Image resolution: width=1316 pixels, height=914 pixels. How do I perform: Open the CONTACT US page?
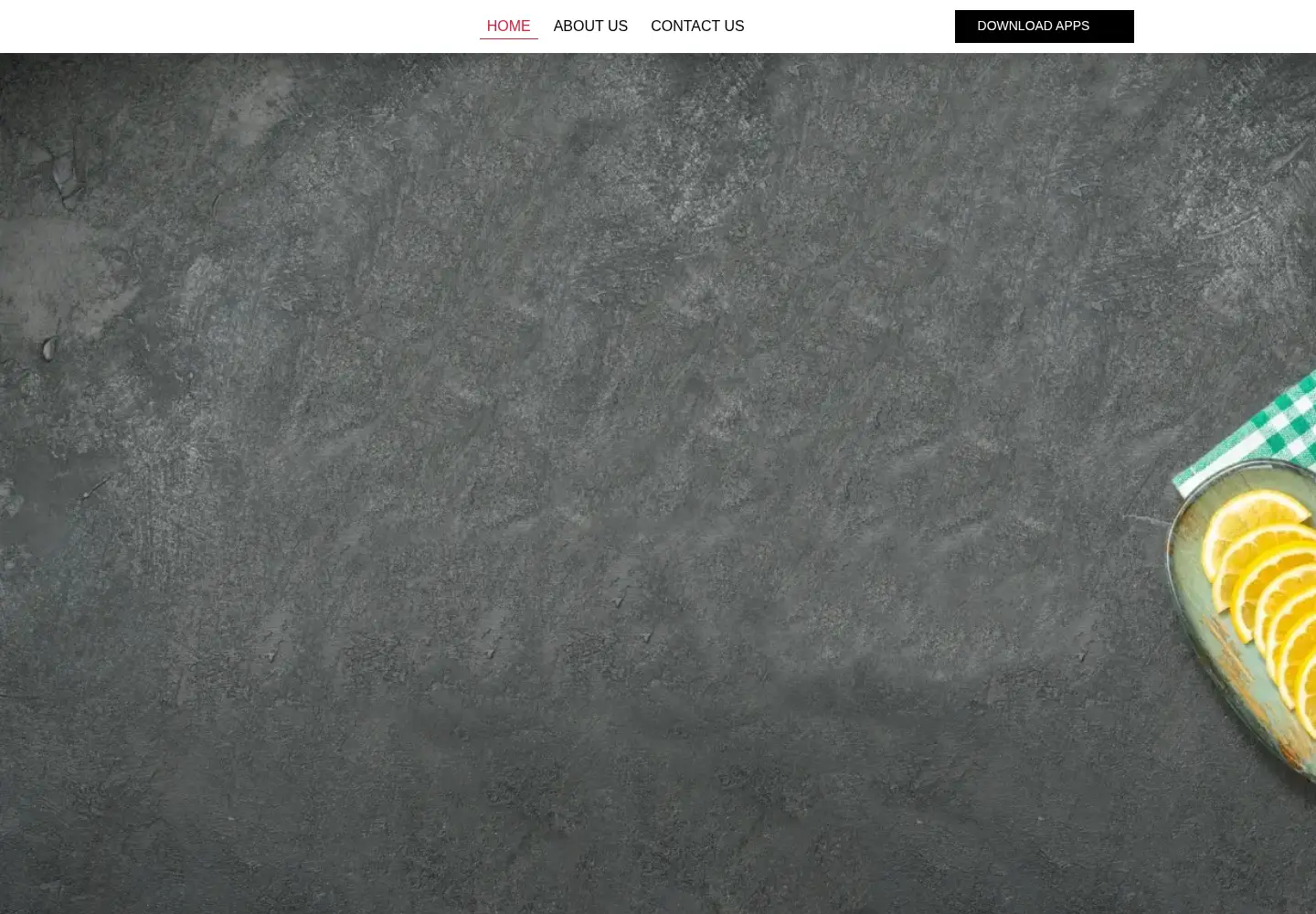(697, 27)
